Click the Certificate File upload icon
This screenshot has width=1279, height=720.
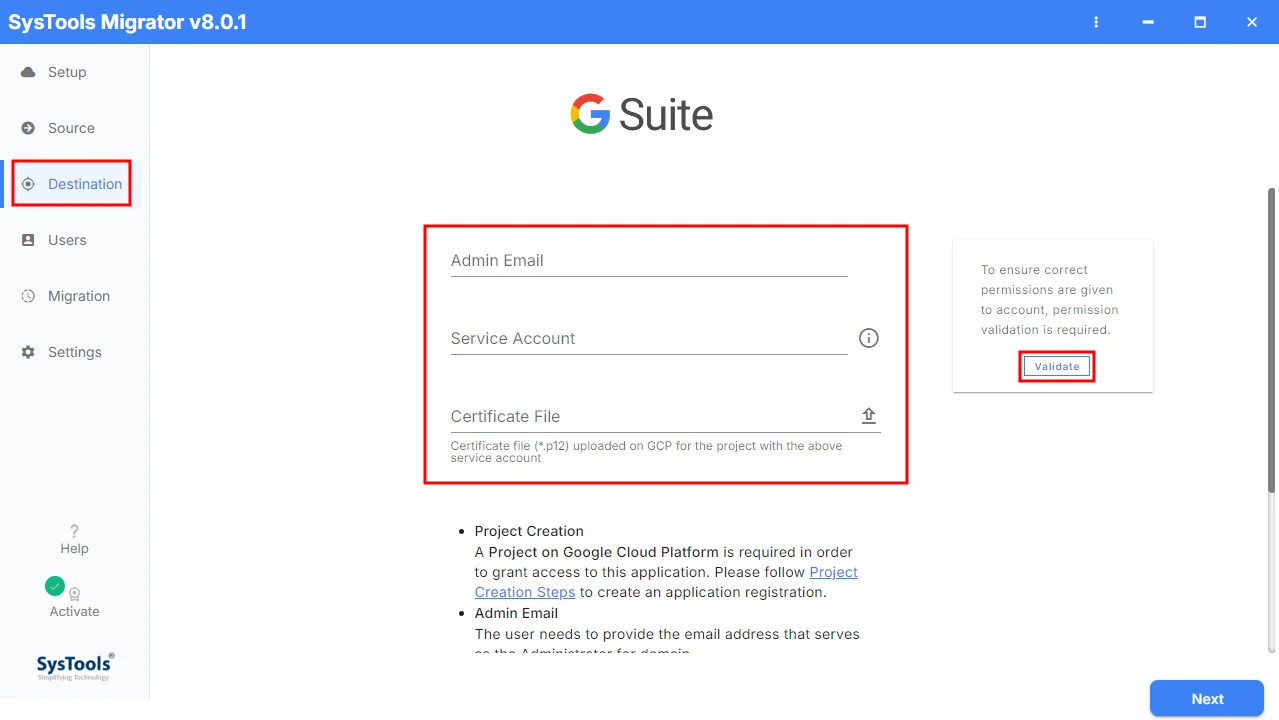click(869, 416)
